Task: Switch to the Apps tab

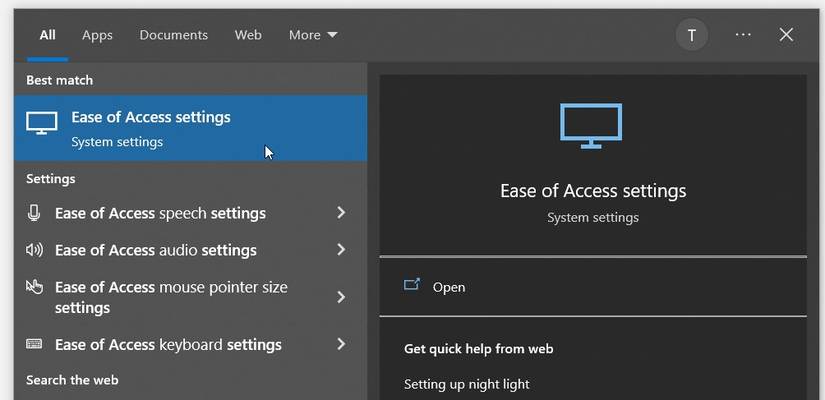Action: pos(97,35)
